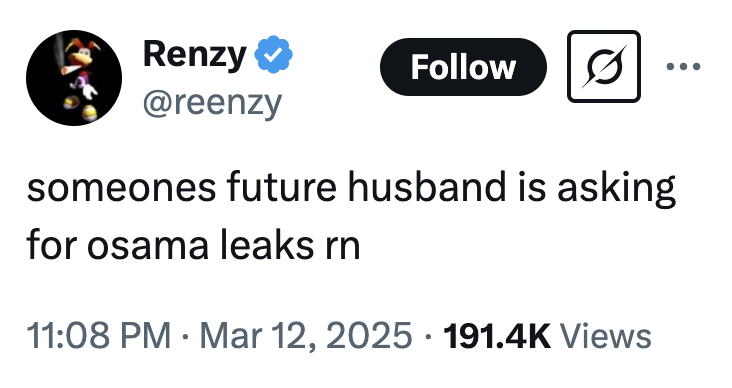Viewport: 732px width, 388px height.
Task: Open the Grok explain-post icon
Action: pos(604,66)
